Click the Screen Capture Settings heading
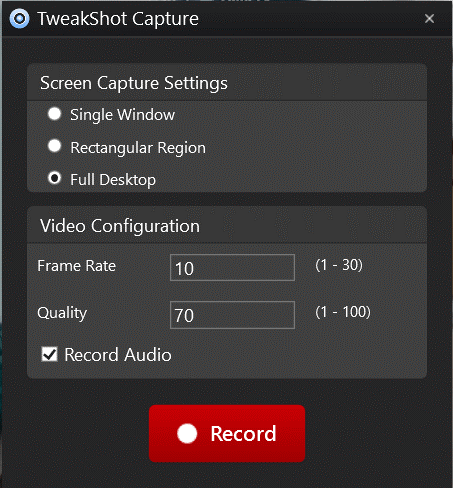Viewport: 453px width, 488px height. coord(134,83)
